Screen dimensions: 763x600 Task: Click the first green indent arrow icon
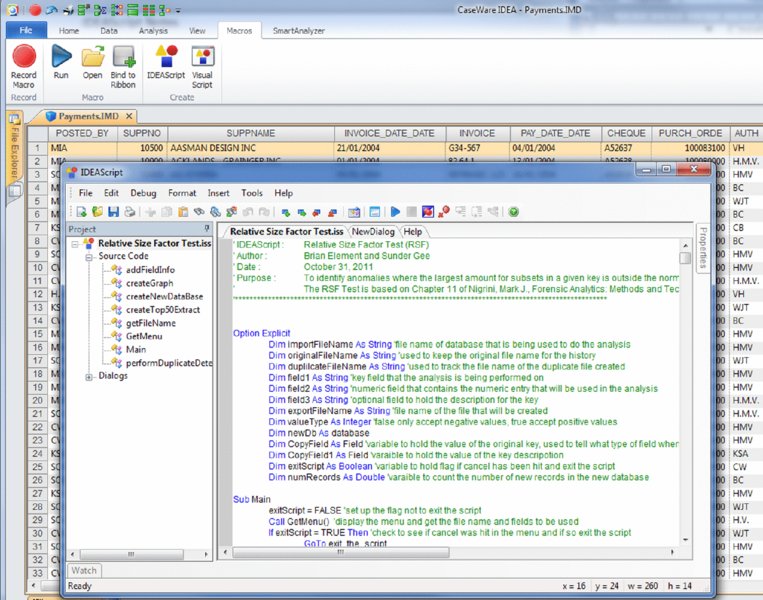click(286, 212)
